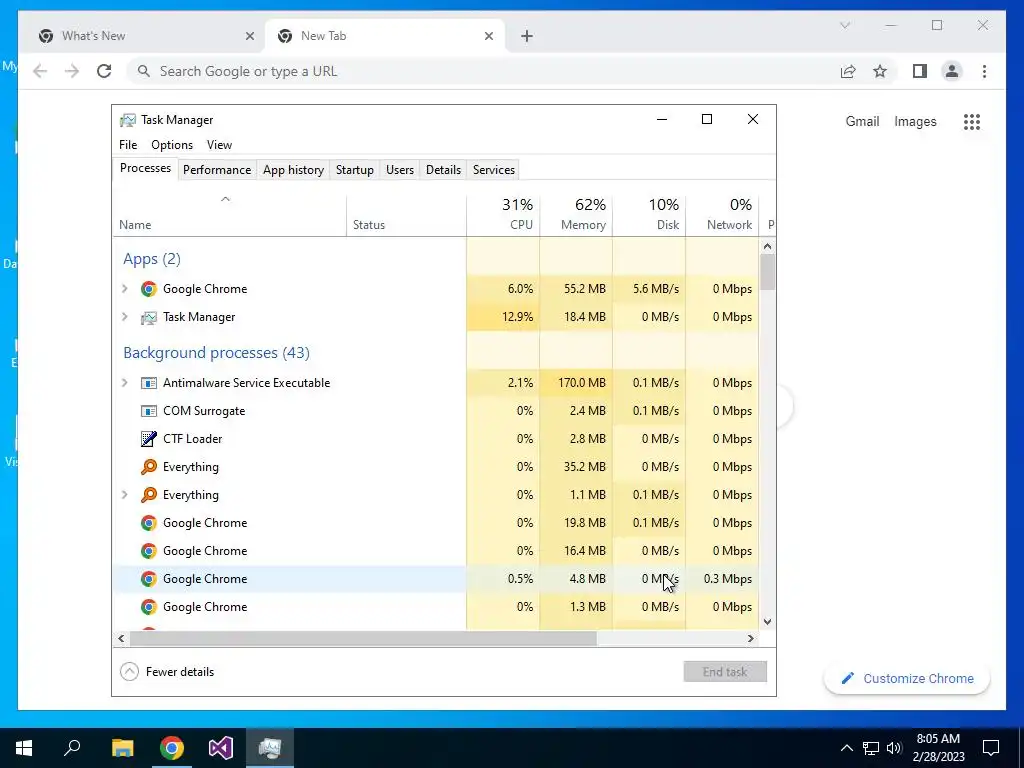Viewport: 1024px width, 768px height.
Task: Sort by the Name column header
Action: click(x=230, y=215)
